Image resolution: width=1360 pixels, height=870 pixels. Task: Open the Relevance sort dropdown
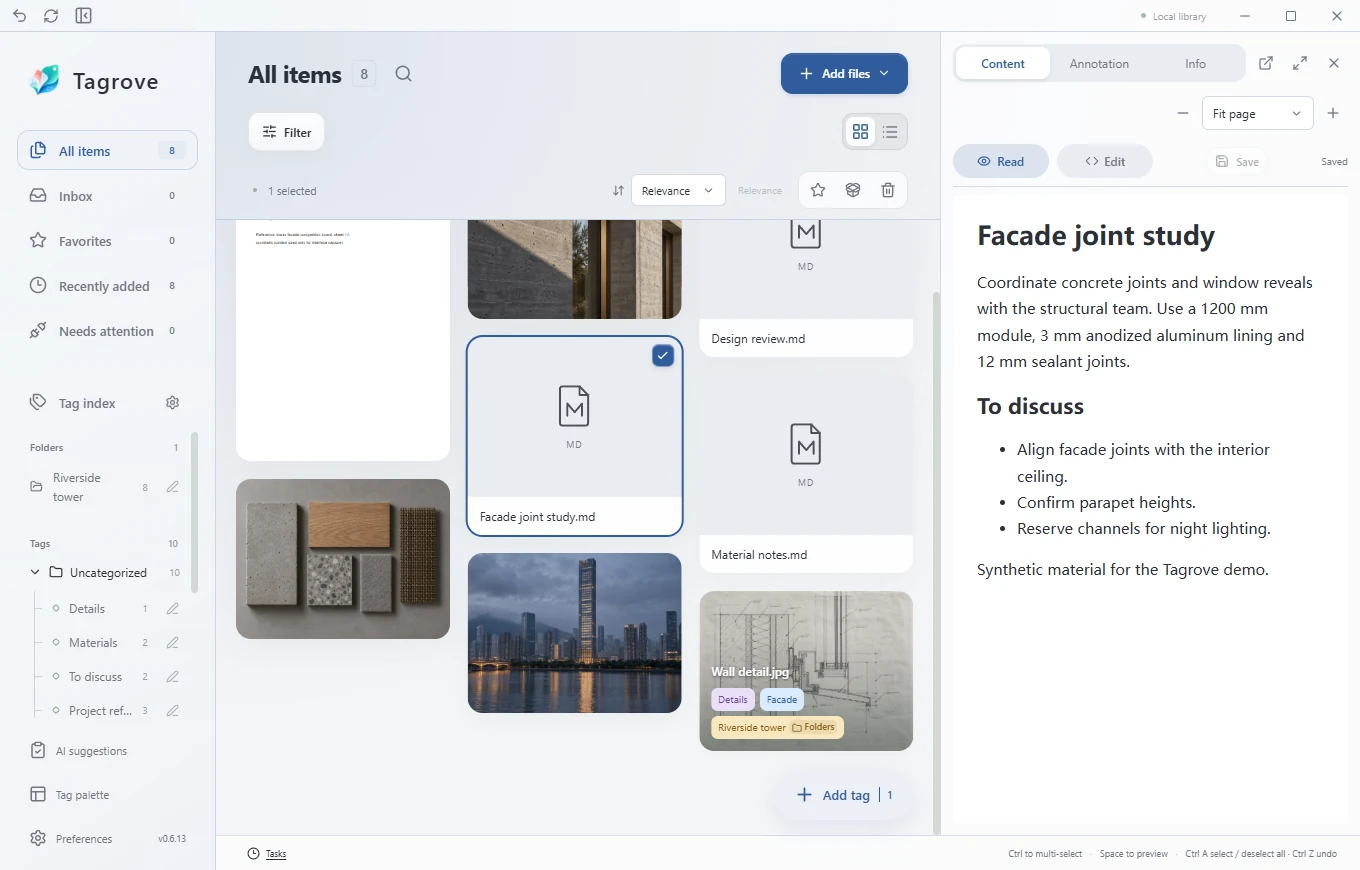coord(678,191)
